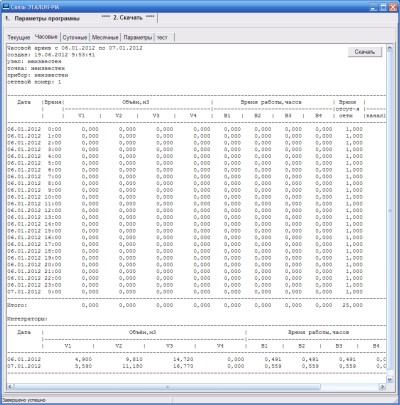Viewport: 400px width, 405px height.
Task: Click the '9,810' integrator V2 value
Action: 134,359
